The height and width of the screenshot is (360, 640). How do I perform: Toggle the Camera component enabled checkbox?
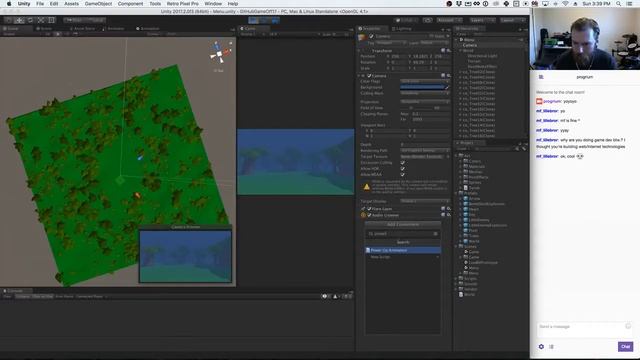(x=369, y=76)
